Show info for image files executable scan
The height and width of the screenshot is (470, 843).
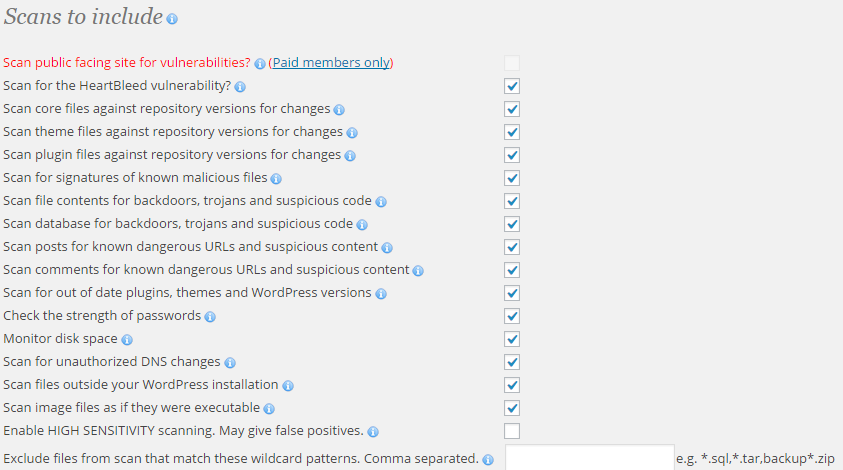pyautogui.click(x=269, y=409)
